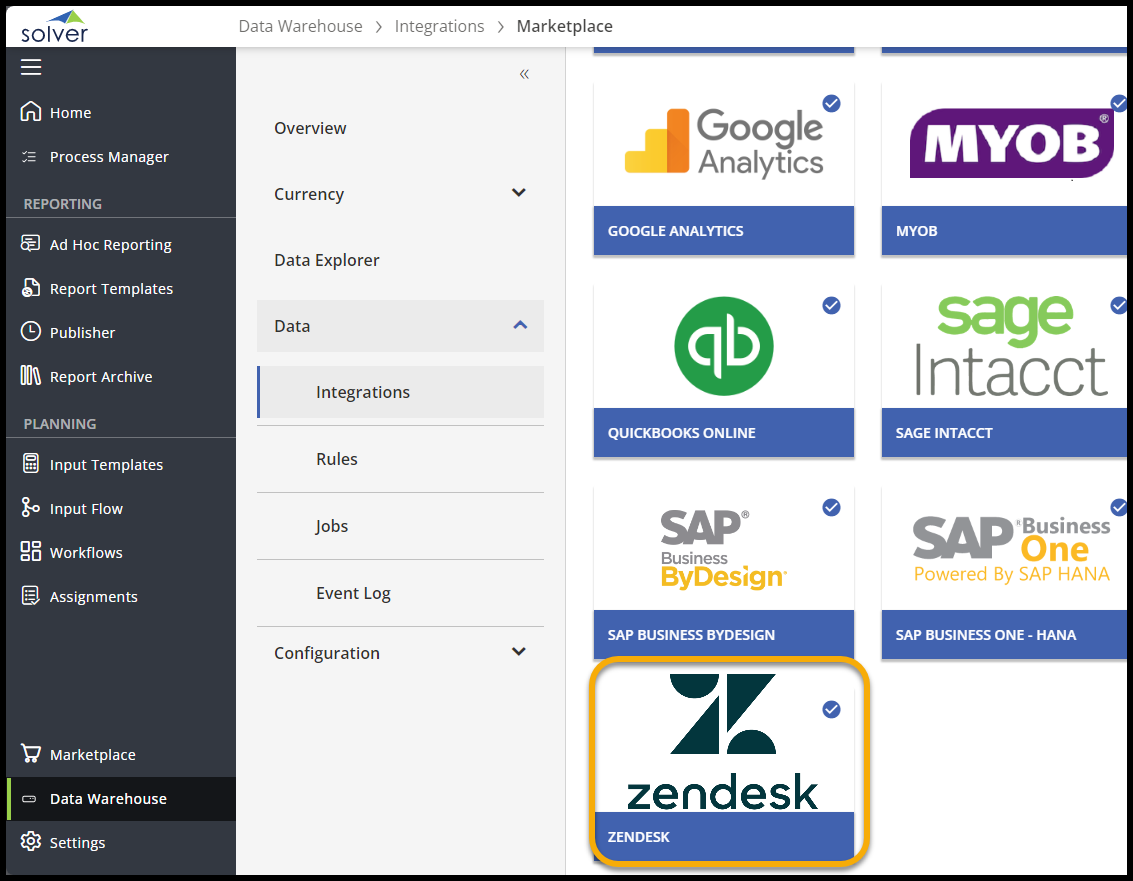This screenshot has height=881, width=1133.
Task: Open Report Archive books icon
Action: (31, 376)
